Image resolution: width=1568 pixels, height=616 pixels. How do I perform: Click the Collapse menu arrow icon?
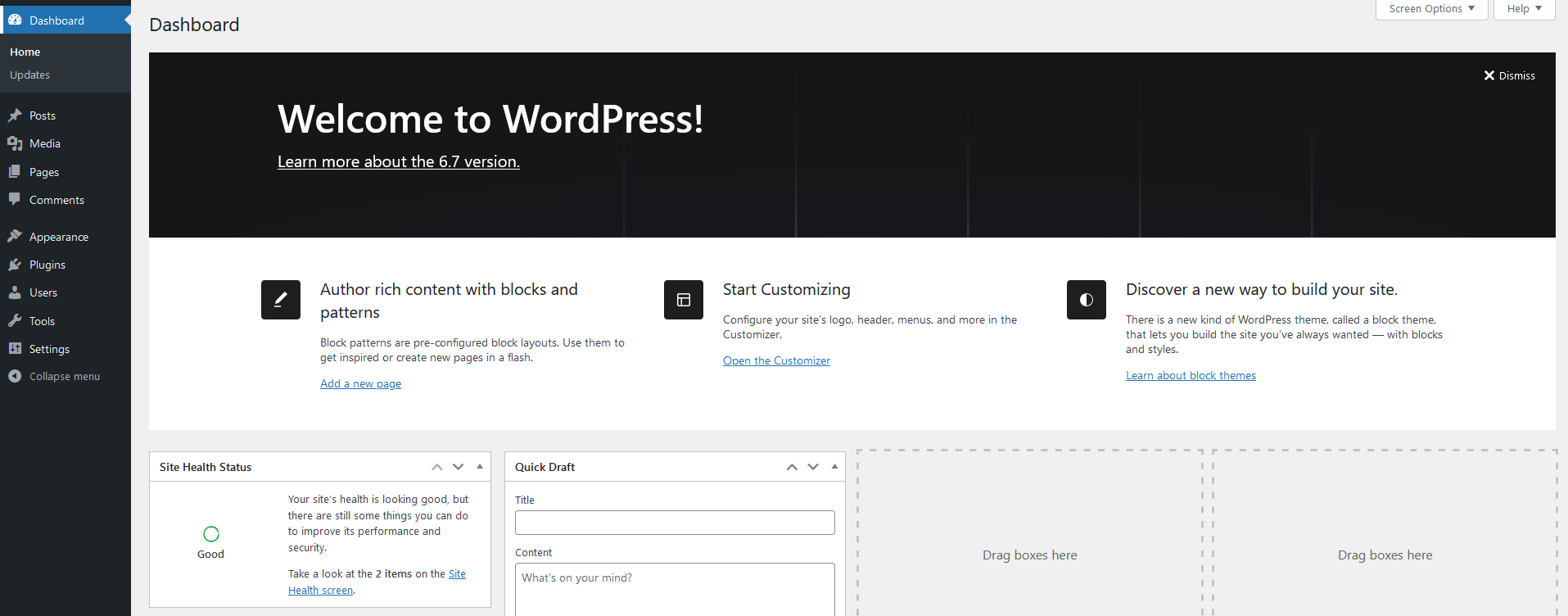pyautogui.click(x=15, y=376)
